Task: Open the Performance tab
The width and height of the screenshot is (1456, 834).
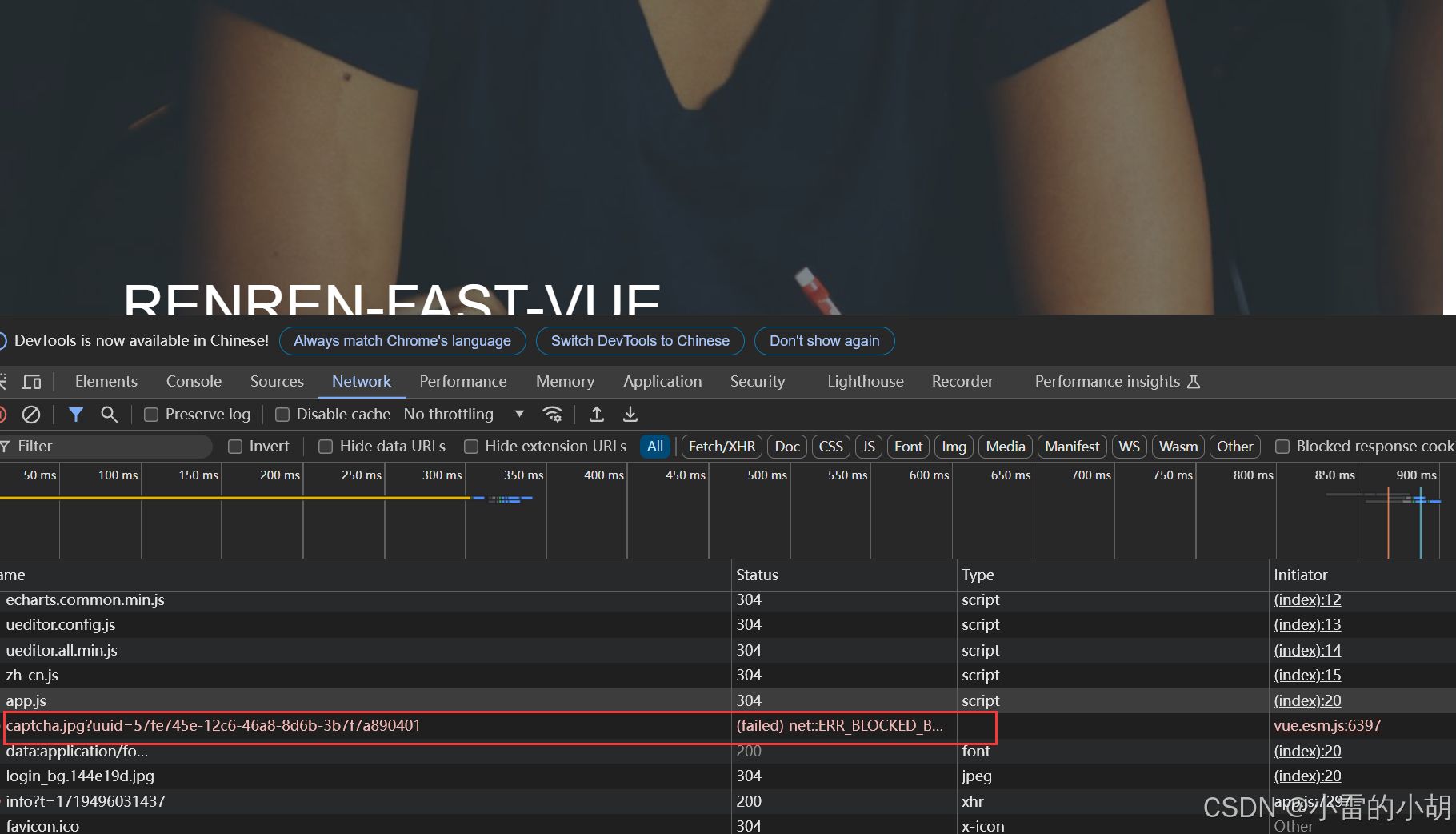Action: 463,382
